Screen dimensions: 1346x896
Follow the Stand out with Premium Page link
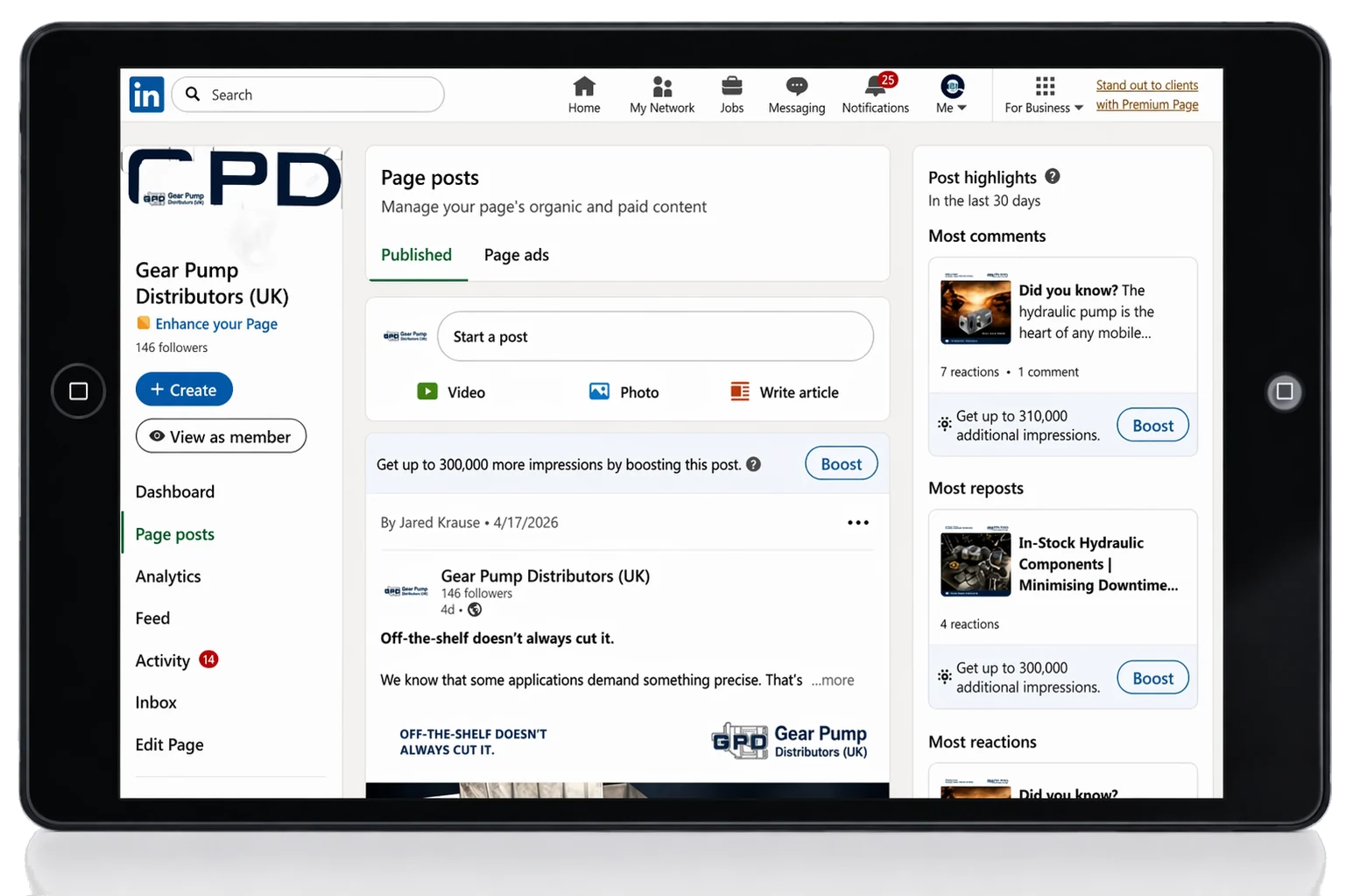[1147, 95]
